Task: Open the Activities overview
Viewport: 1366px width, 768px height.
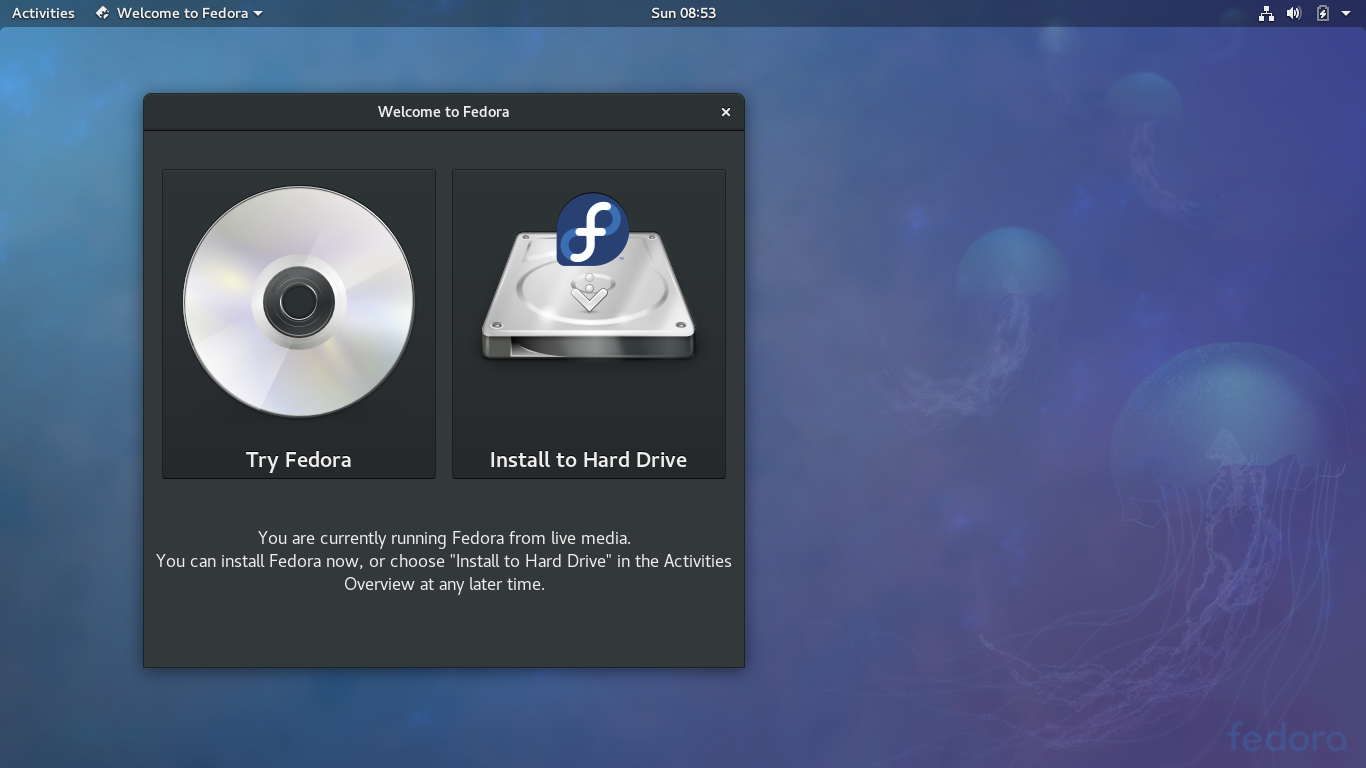Action: click(43, 13)
